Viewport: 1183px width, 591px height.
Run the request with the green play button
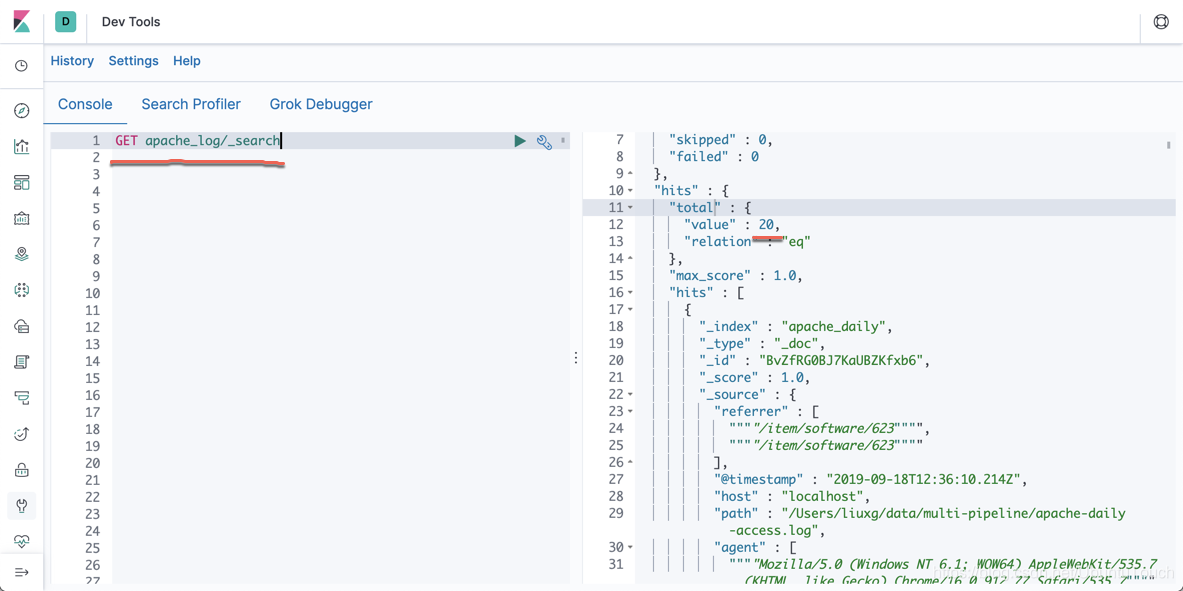[520, 141]
